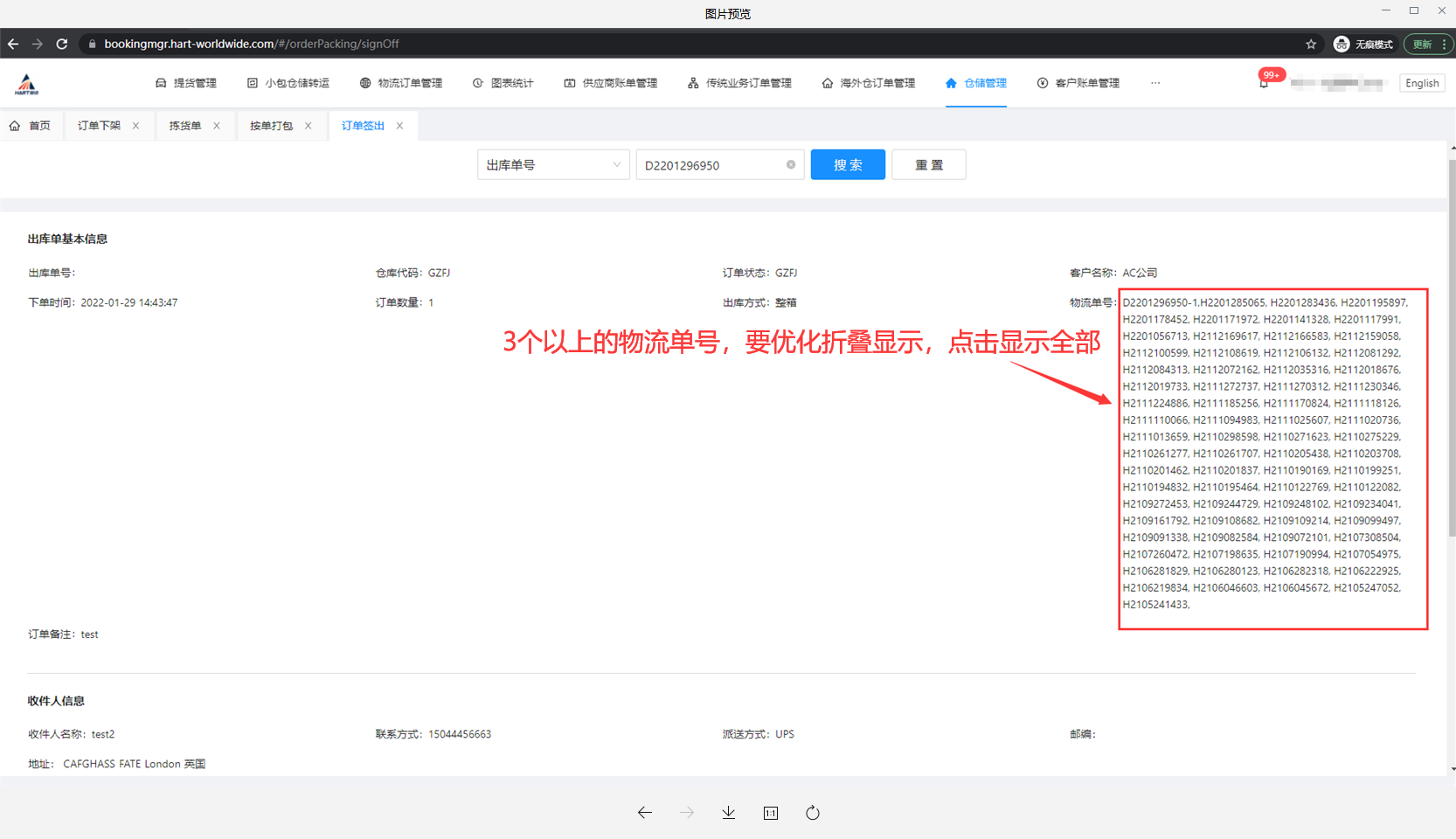Click the browser reload icon
Screen dimensions: 1456x839
[x=62, y=44]
